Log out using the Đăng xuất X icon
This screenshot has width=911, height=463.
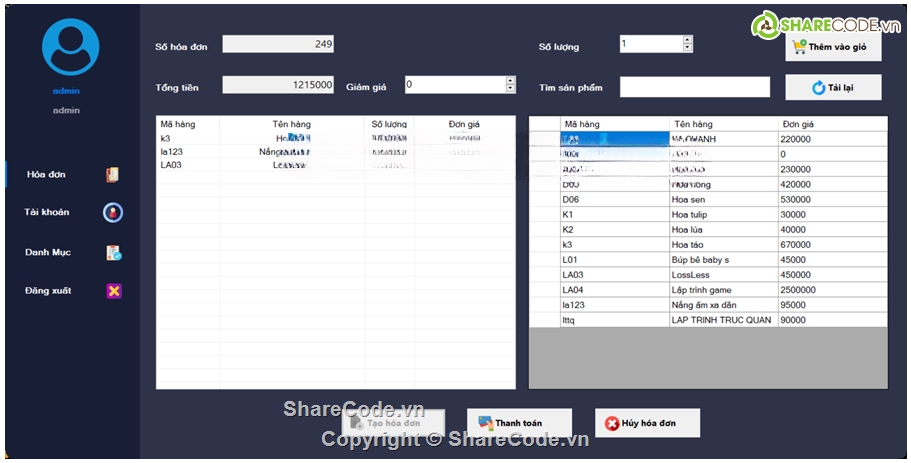(114, 291)
